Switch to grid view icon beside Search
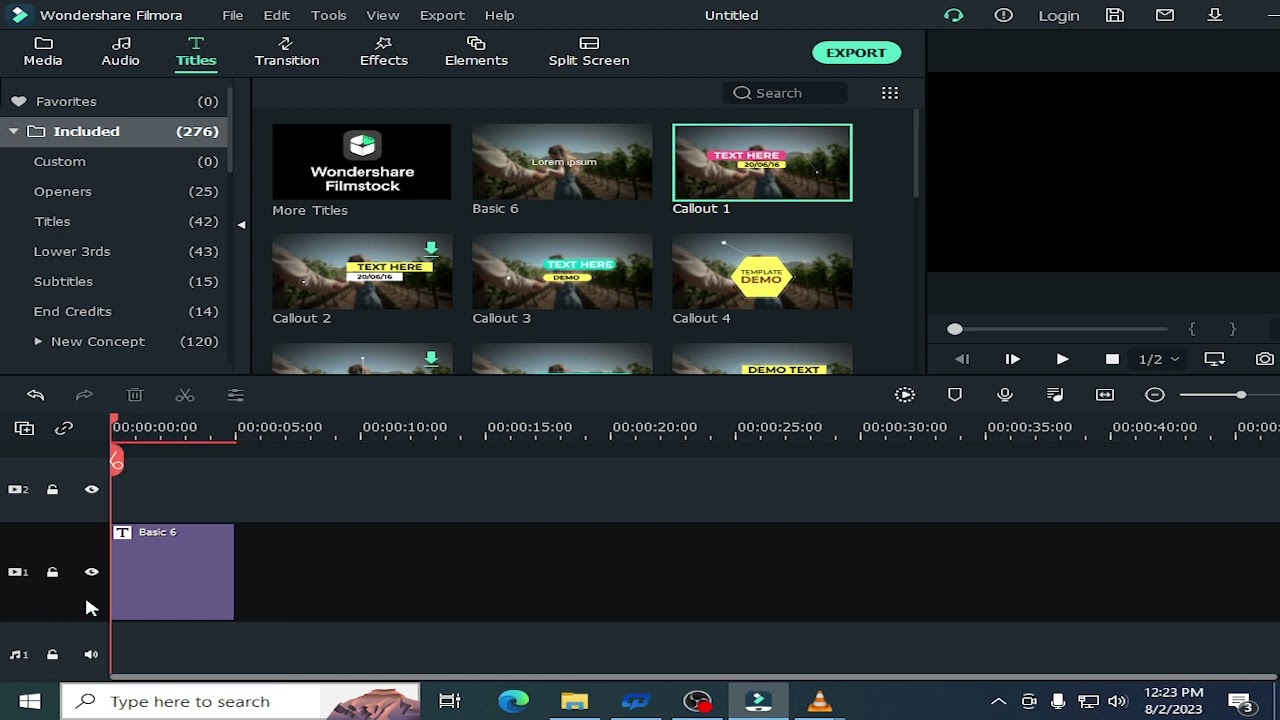The width and height of the screenshot is (1280, 720). point(889,93)
